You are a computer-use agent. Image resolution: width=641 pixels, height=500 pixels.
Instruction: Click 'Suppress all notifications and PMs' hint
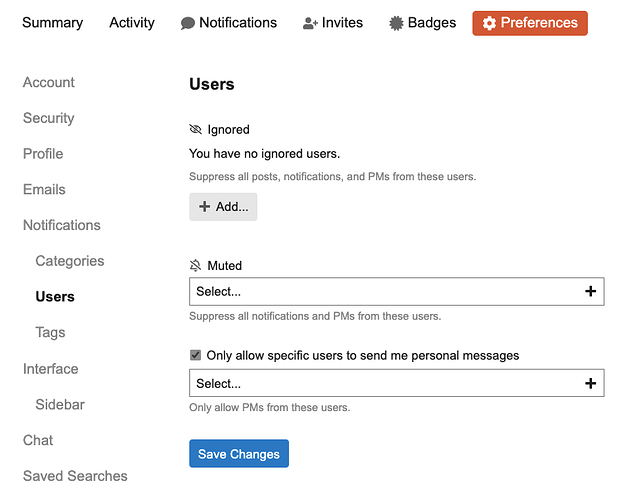coord(315,316)
